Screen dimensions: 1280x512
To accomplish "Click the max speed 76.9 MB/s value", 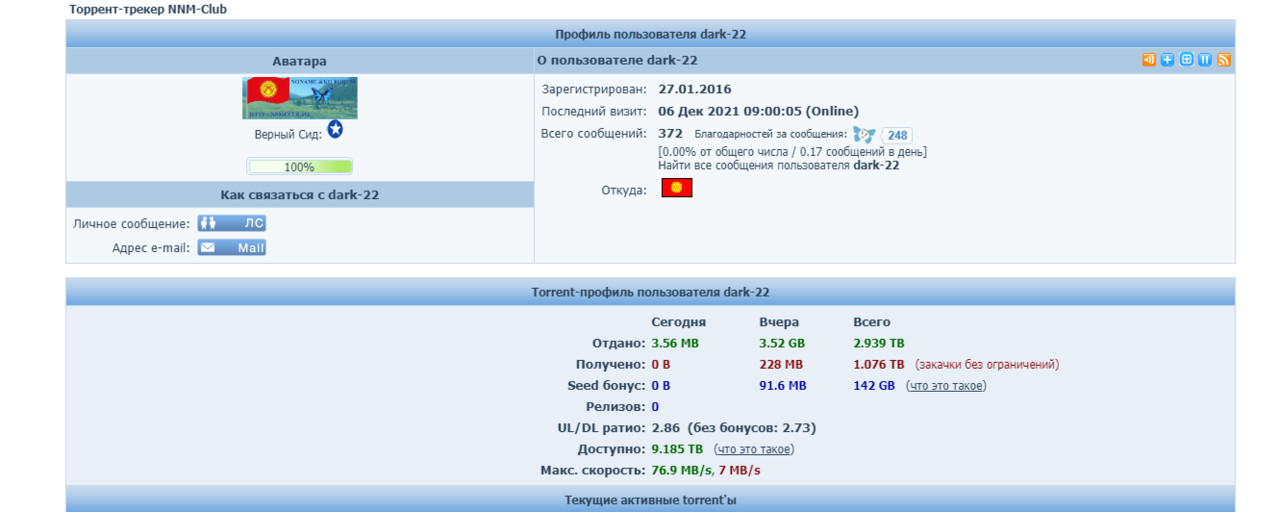I will pos(681,471).
